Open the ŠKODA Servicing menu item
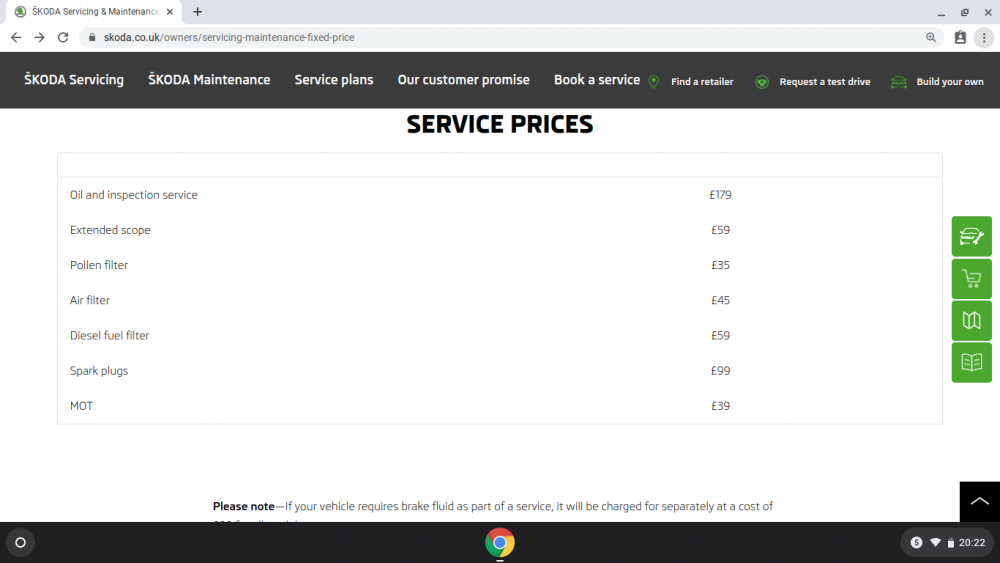 pos(74,80)
